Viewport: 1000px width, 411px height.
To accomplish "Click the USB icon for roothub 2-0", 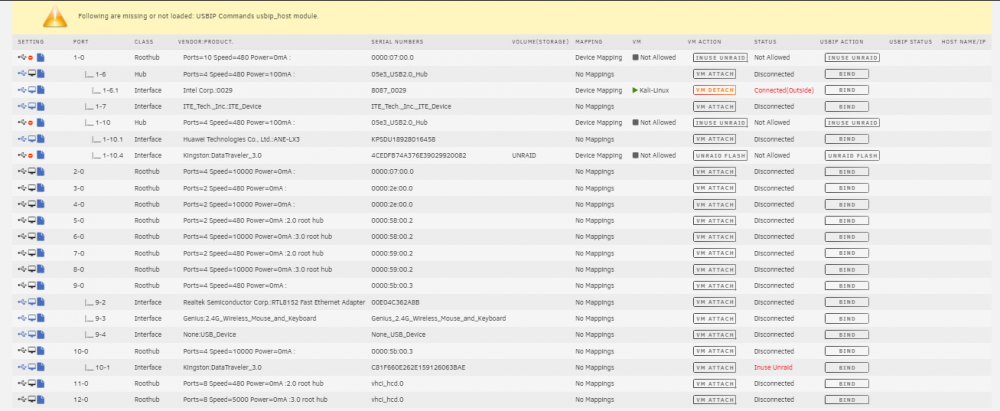I will pos(22,171).
